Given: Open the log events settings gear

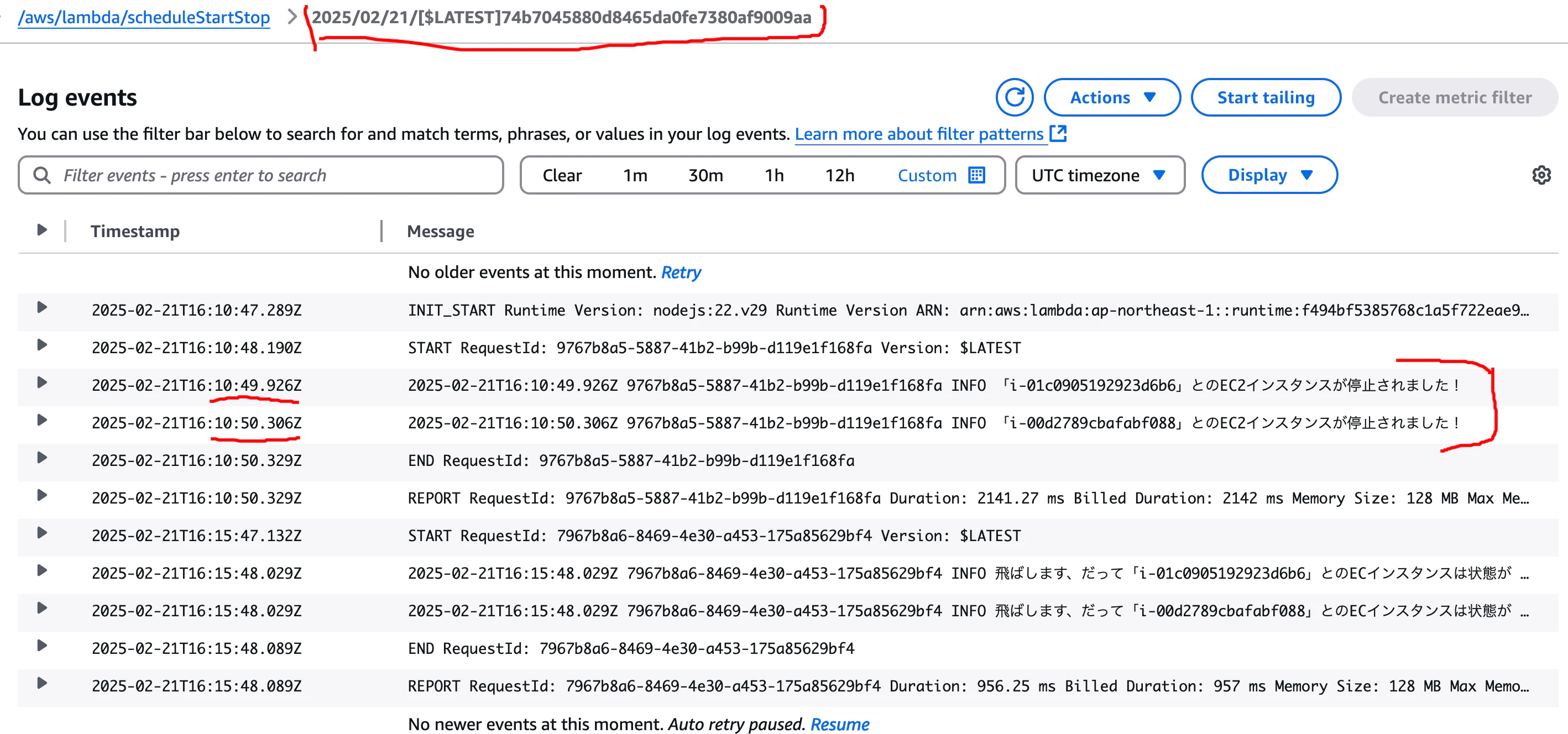Looking at the screenshot, I should 1541,175.
